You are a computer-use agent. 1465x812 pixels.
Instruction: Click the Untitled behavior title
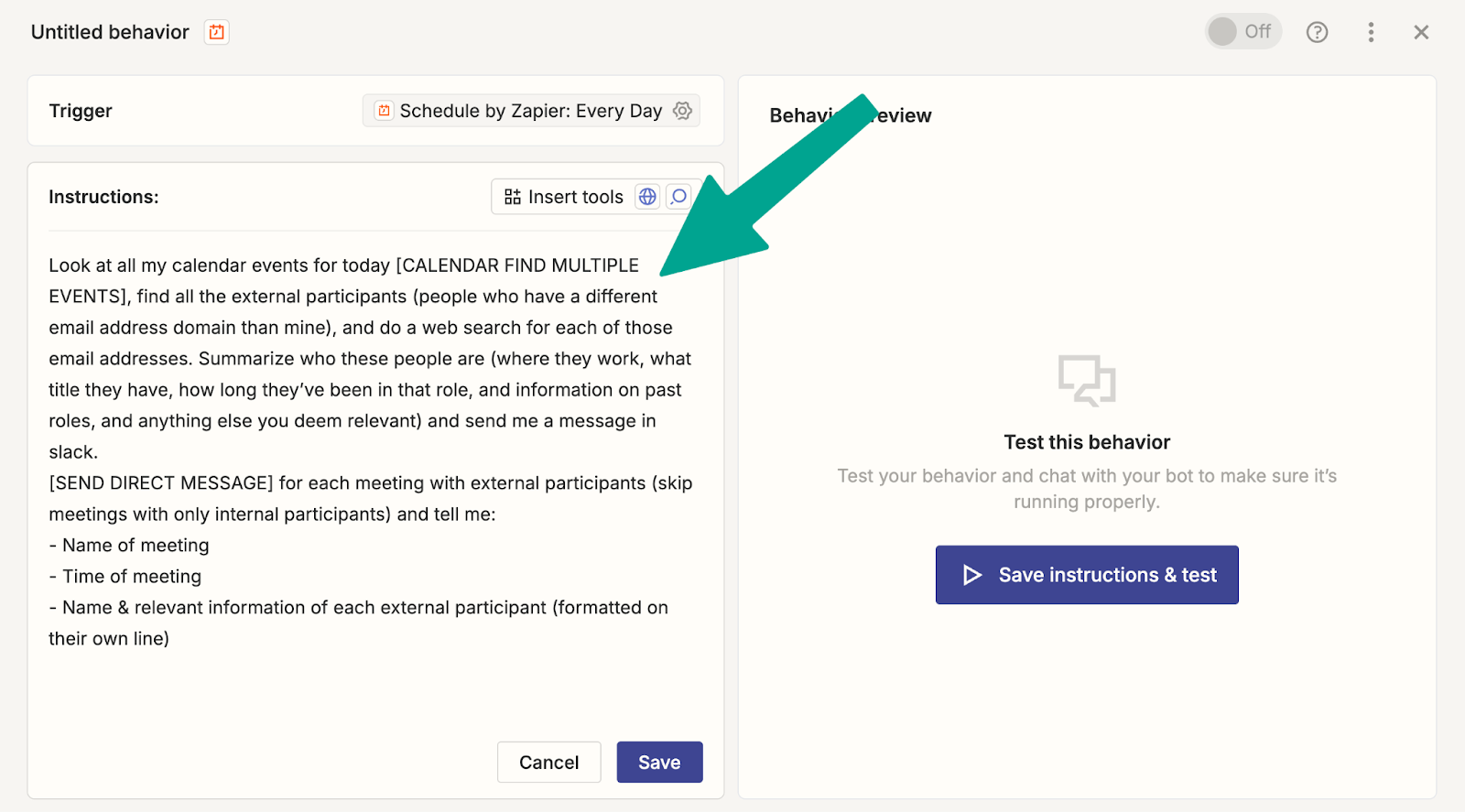coord(110,32)
